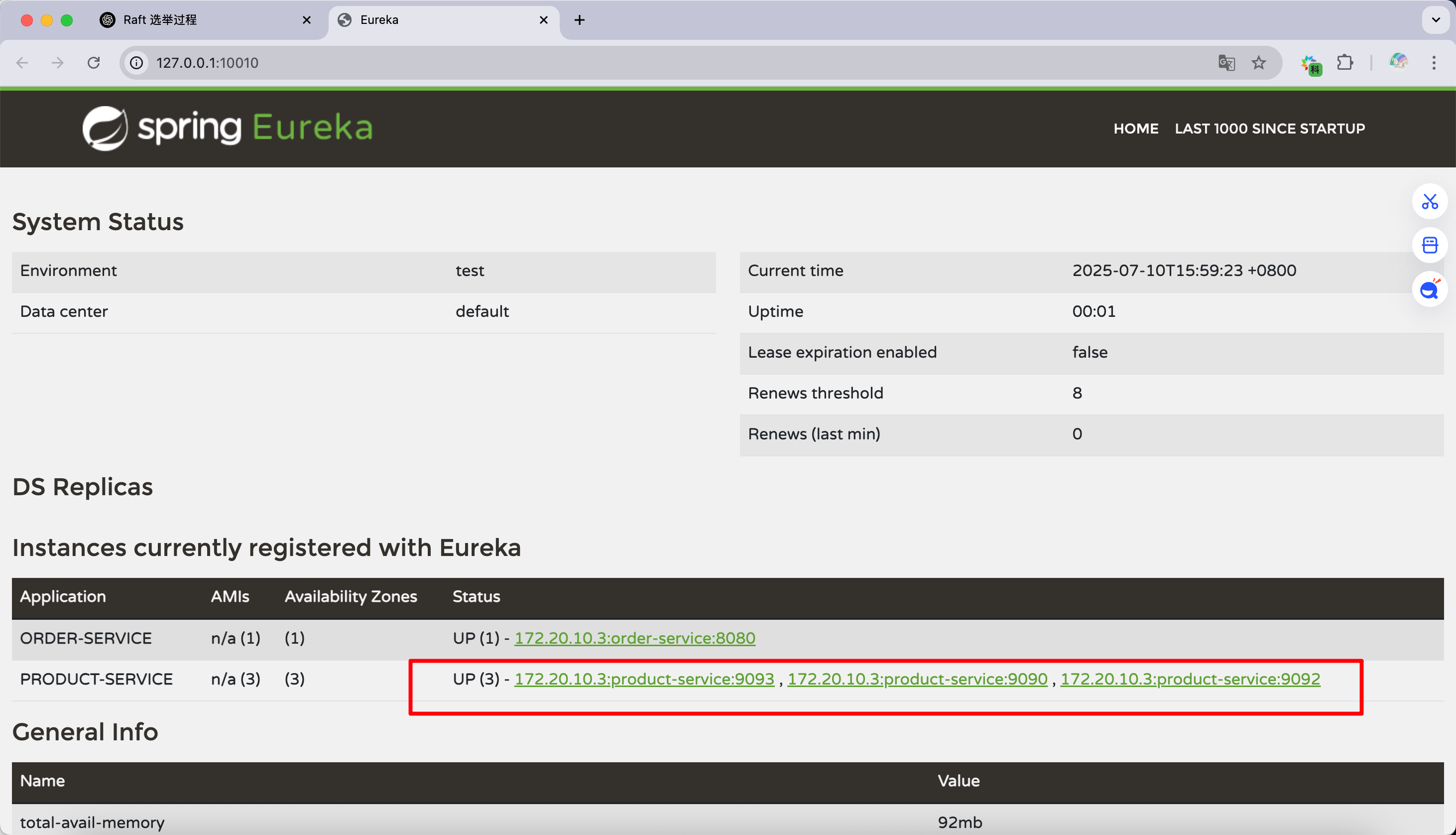The height and width of the screenshot is (835, 1456).
Task: Reload the Eureka page
Action: [x=94, y=62]
